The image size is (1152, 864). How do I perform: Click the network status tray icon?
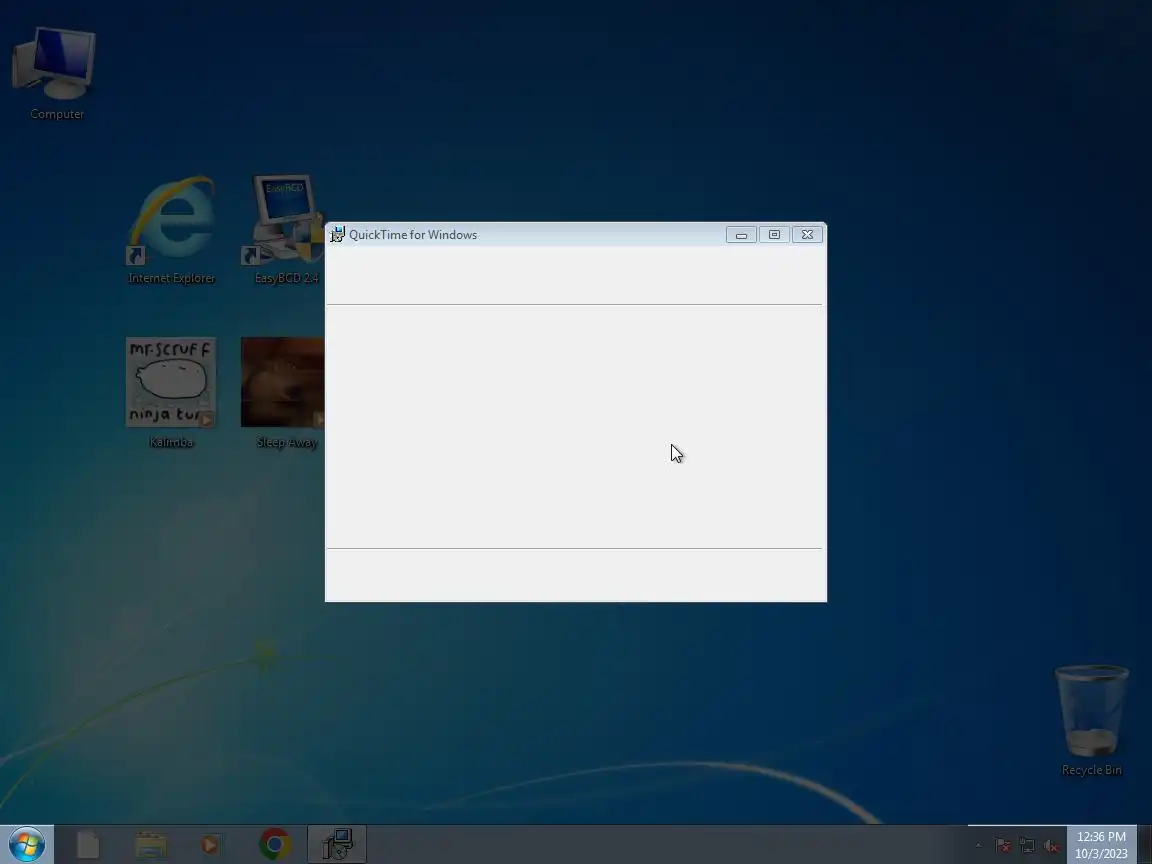(x=1027, y=846)
